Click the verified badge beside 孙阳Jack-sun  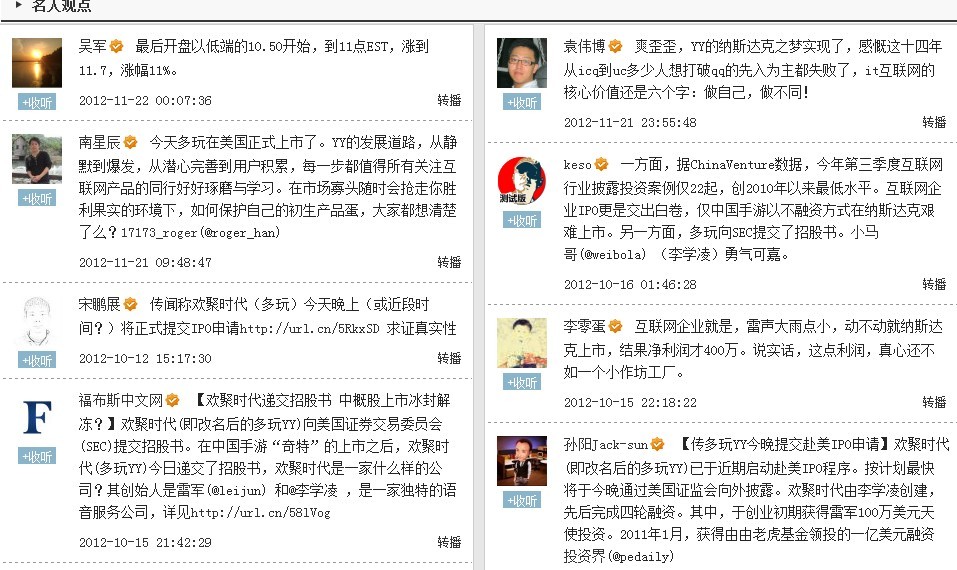tap(657, 444)
